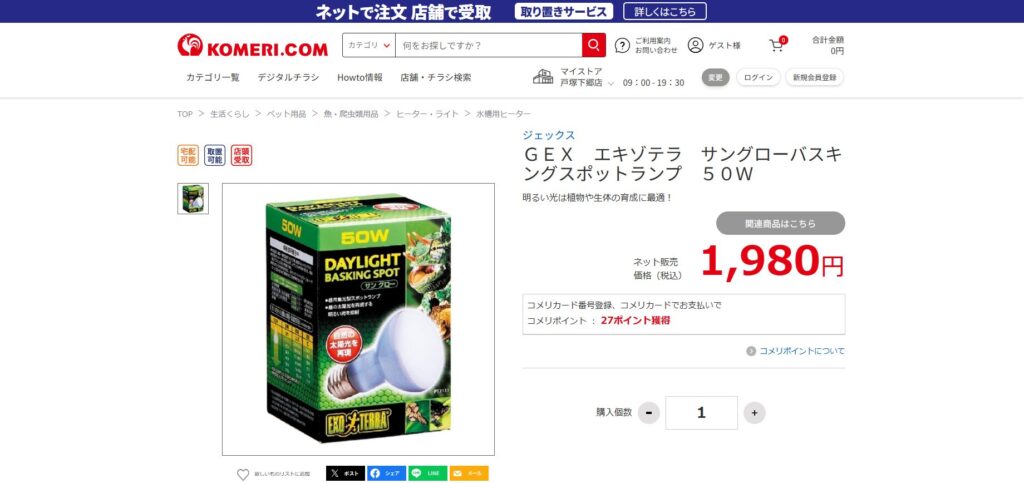Share product on X post button
The height and width of the screenshot is (483, 1024).
point(345,474)
